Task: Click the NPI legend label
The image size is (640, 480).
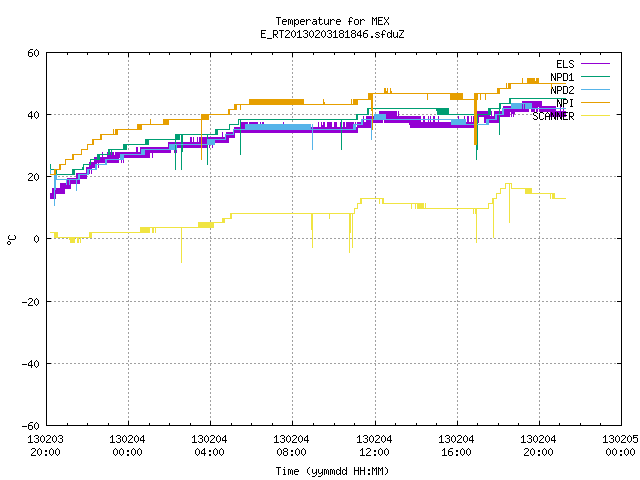Action: tap(565, 103)
